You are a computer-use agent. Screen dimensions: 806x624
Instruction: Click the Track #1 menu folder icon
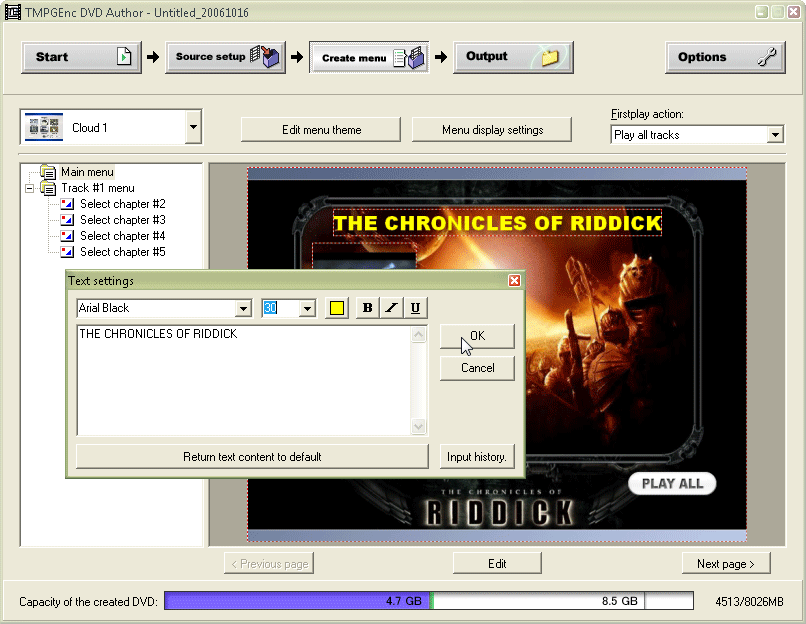tap(48, 188)
